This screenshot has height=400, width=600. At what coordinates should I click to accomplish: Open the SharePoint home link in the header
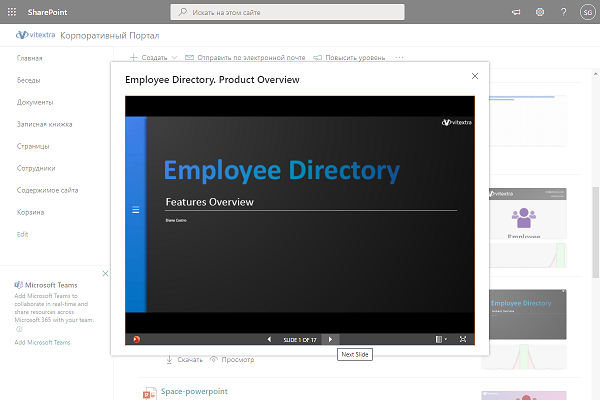47,12
